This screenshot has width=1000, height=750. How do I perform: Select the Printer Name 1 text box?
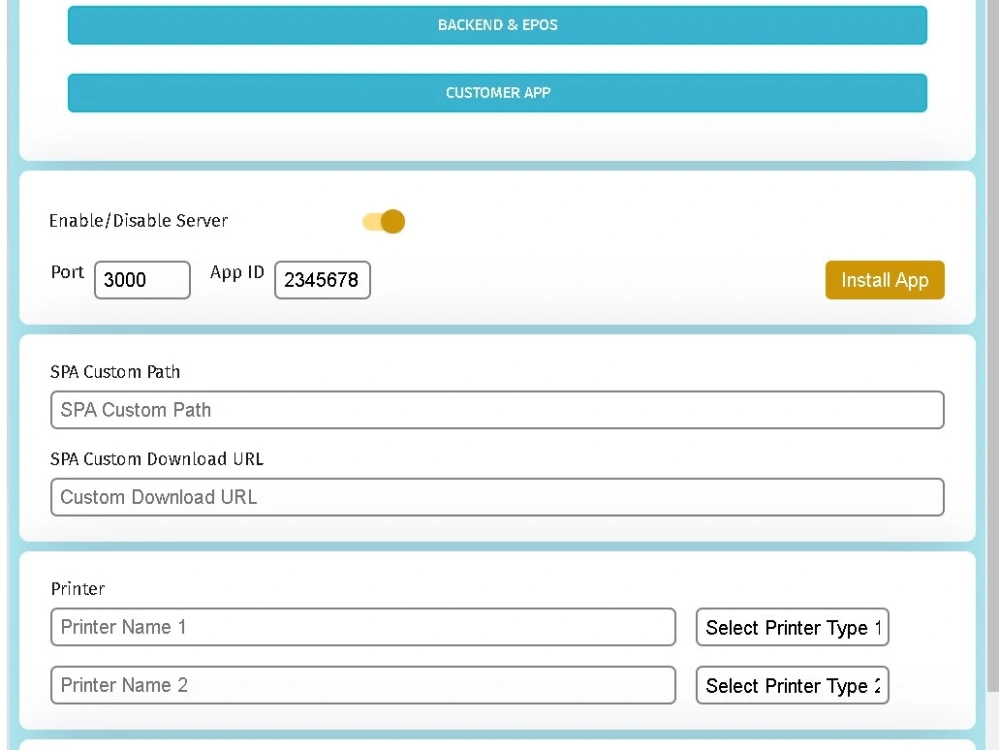click(x=363, y=627)
